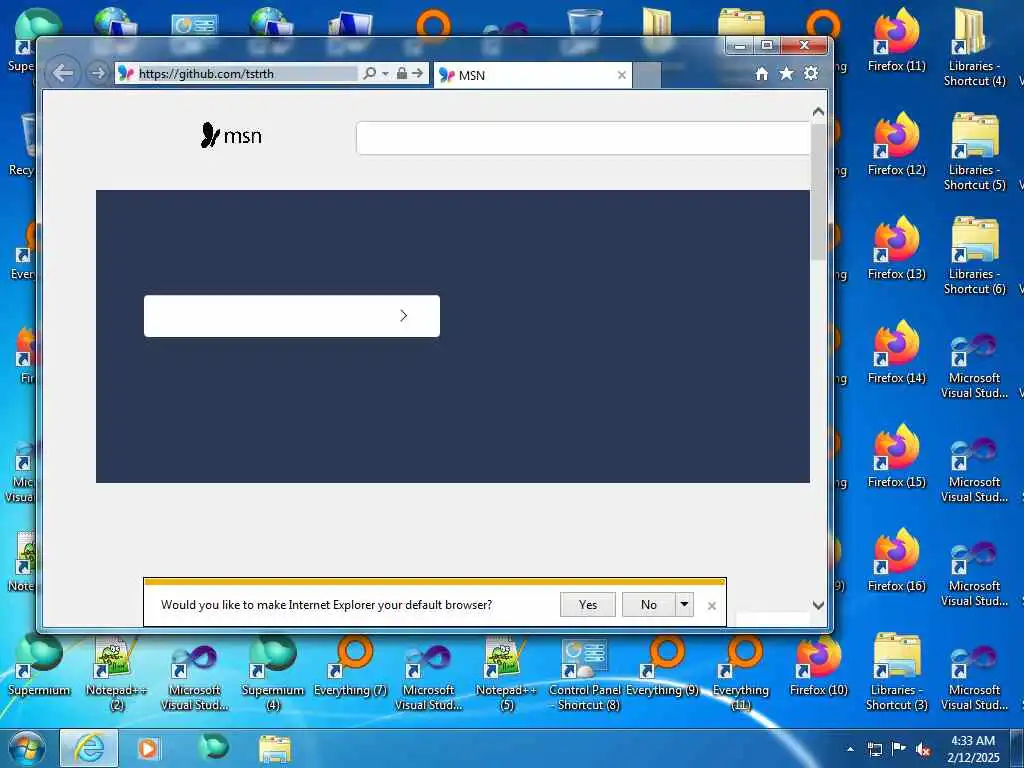Click the lock security report icon
The width and height of the screenshot is (1024, 768).
[402, 73]
